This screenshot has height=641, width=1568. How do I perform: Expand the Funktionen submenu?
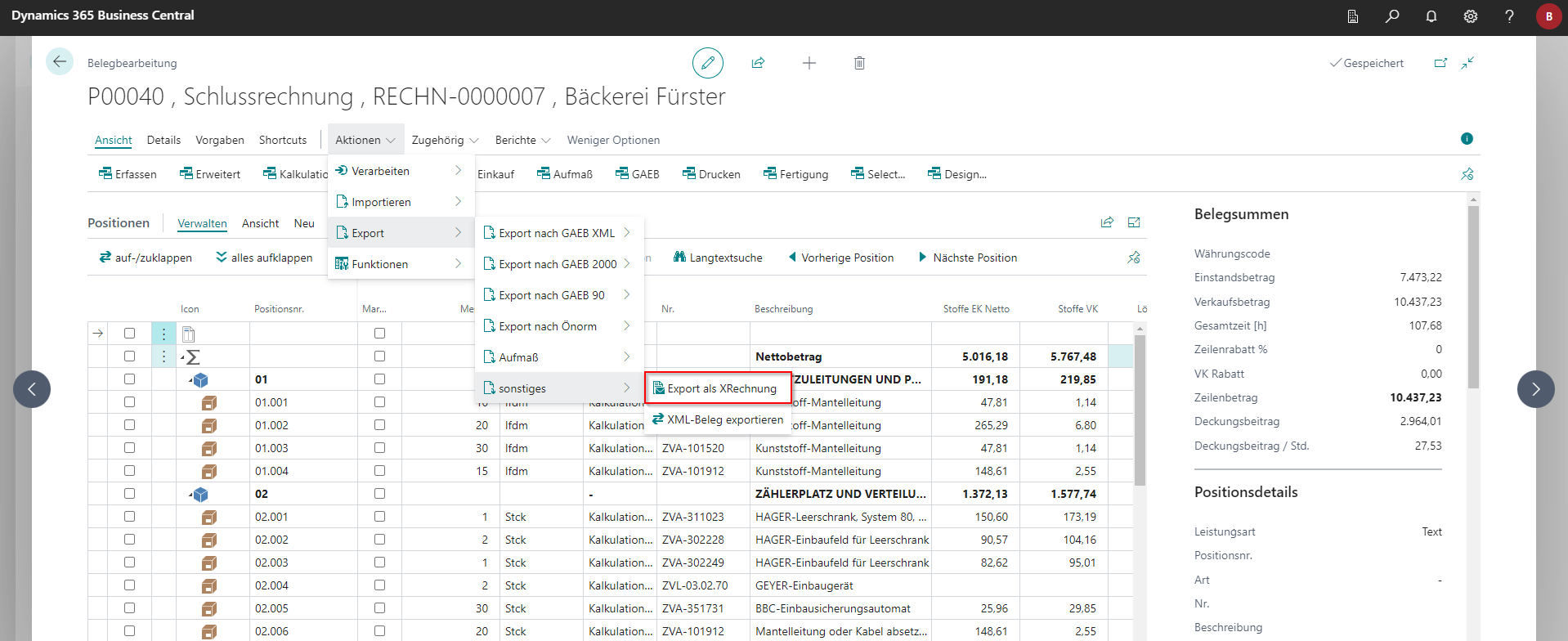401,264
